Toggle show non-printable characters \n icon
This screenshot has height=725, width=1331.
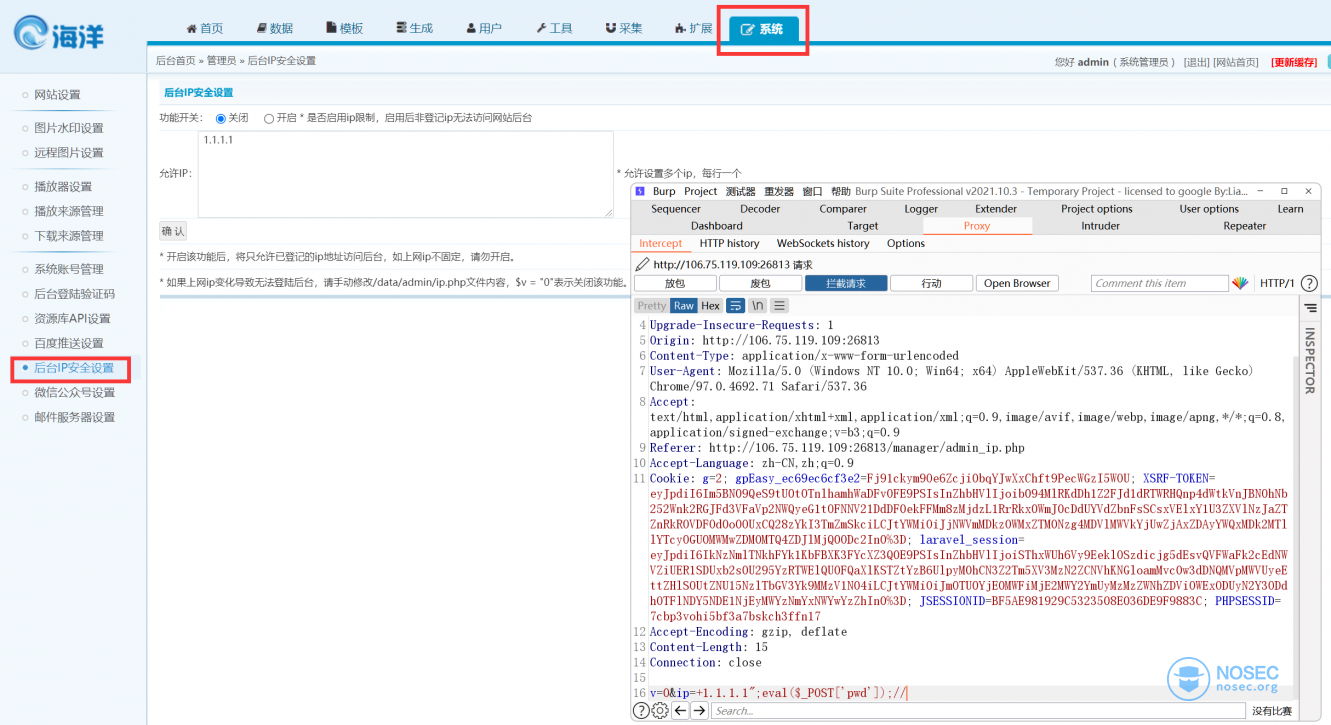(x=758, y=306)
